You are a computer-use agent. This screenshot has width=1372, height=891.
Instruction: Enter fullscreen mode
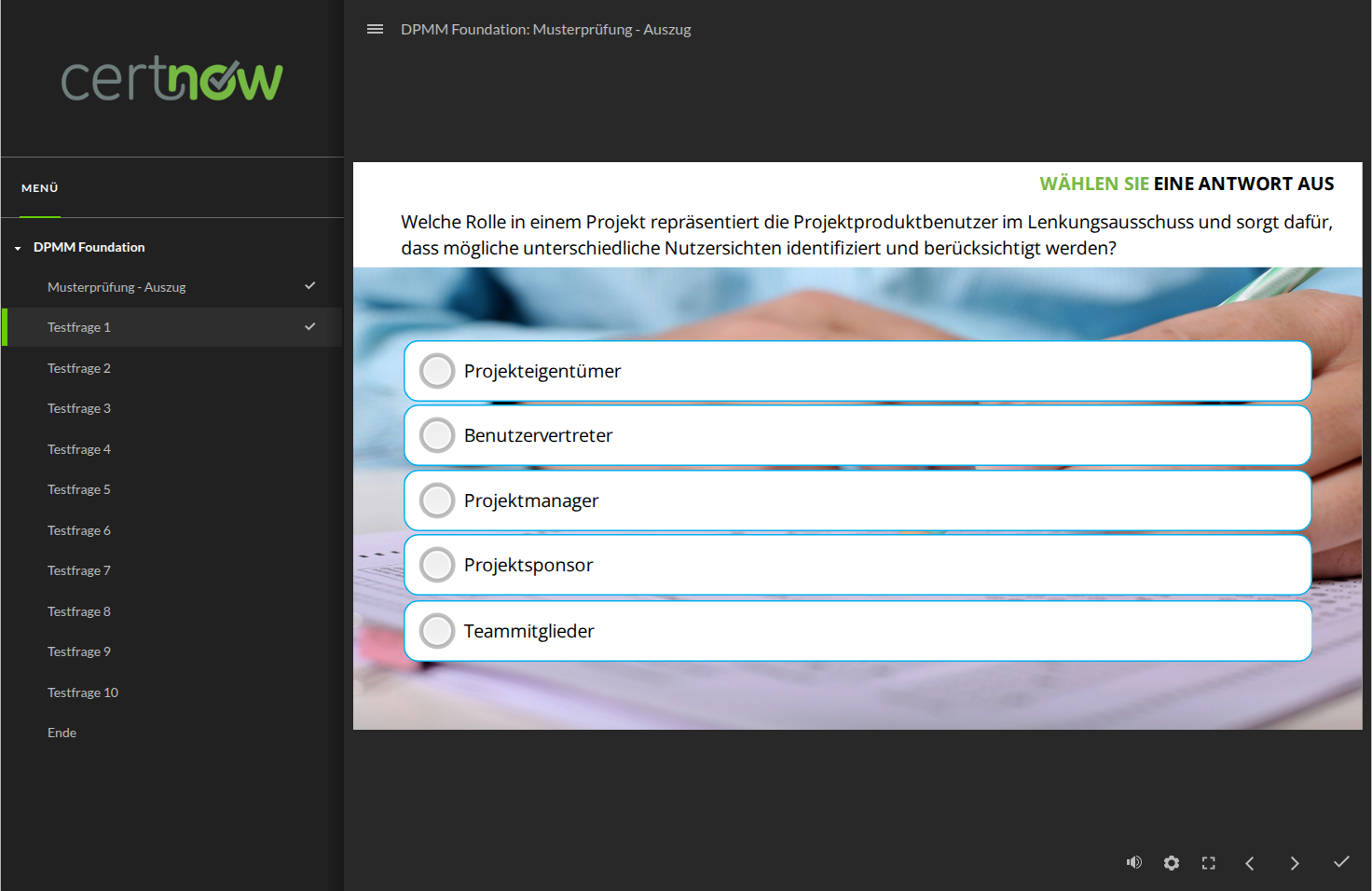pos(1209,863)
